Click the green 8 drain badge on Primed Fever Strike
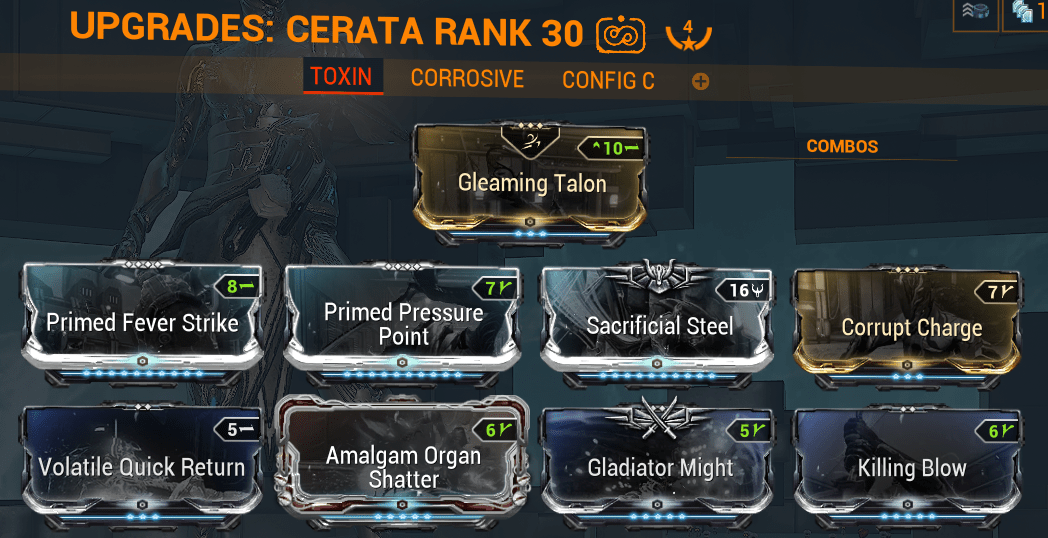 pos(238,288)
